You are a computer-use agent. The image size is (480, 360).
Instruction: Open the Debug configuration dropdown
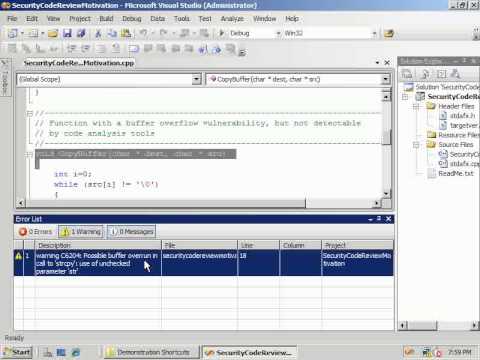(278, 33)
